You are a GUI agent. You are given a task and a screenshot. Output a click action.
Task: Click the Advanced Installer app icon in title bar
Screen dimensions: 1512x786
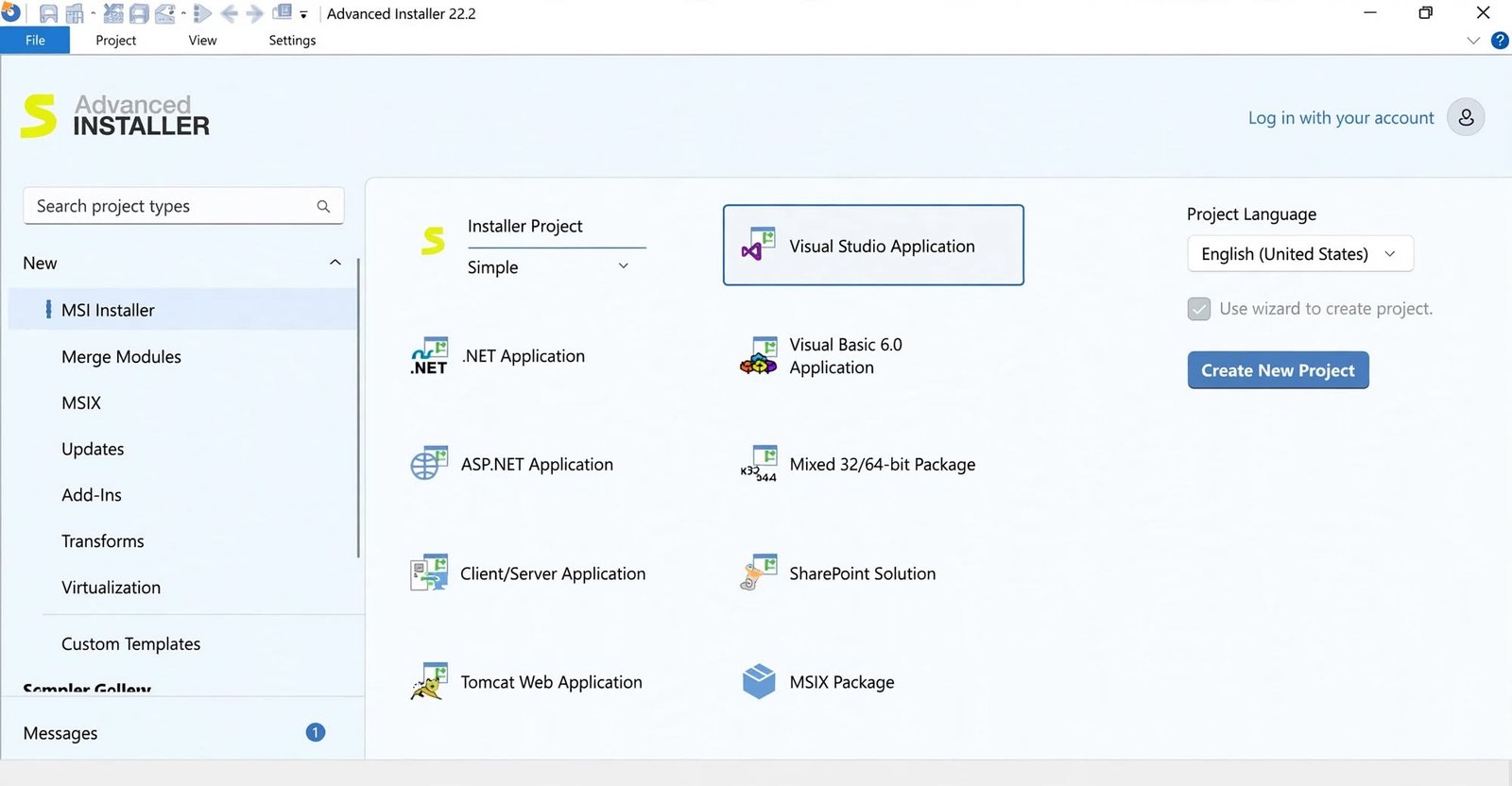pyautogui.click(x=9, y=12)
